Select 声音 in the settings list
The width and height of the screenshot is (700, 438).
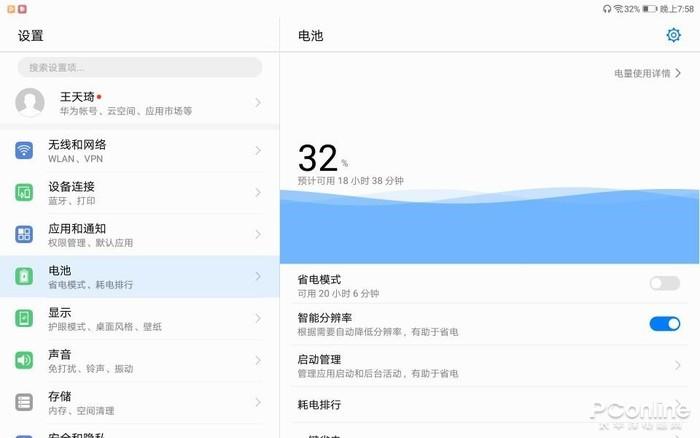[140, 360]
